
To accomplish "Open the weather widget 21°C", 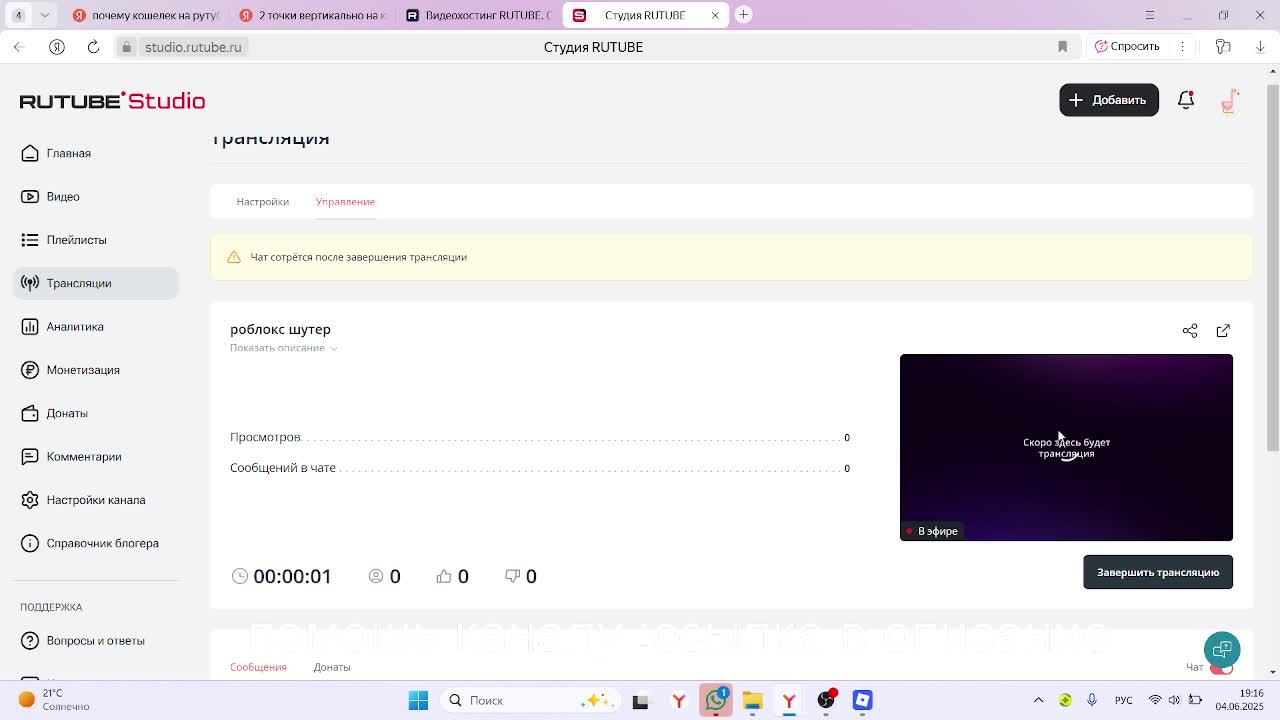I will [x=54, y=700].
